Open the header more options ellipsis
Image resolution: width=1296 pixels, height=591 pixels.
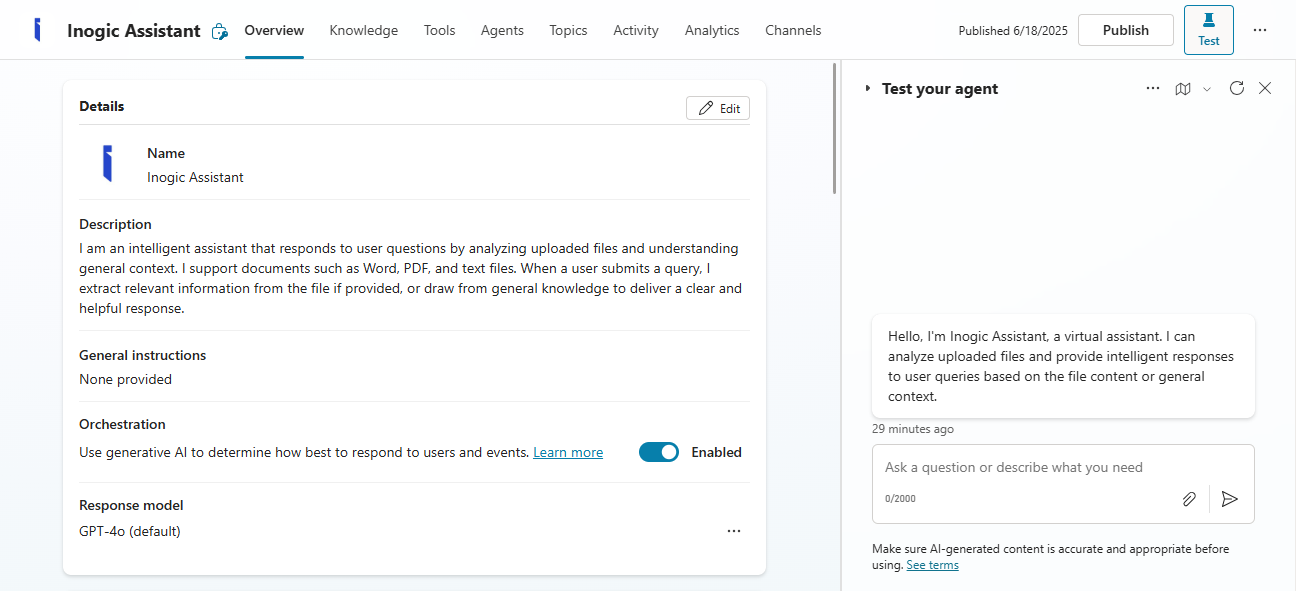click(x=1260, y=30)
